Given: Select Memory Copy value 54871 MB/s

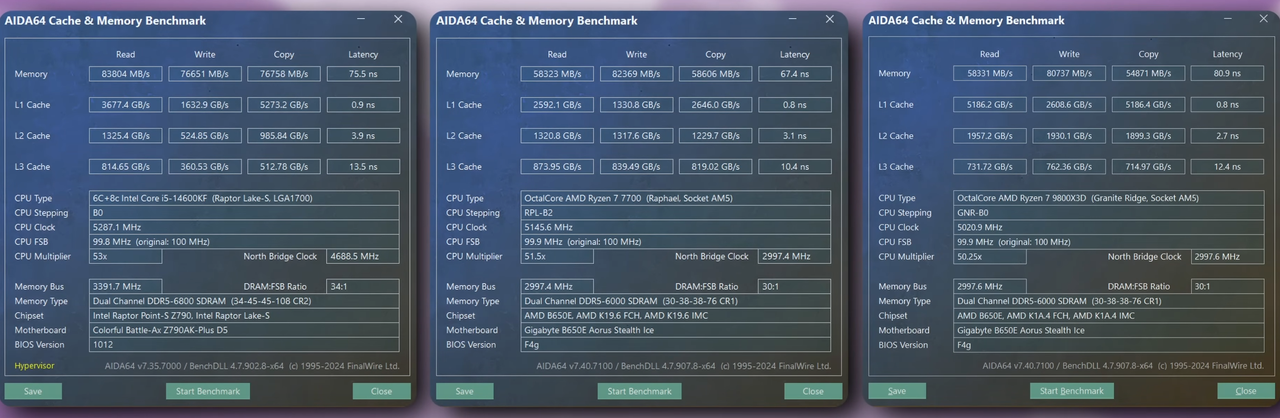Looking at the screenshot, I should (x=1148, y=74).
